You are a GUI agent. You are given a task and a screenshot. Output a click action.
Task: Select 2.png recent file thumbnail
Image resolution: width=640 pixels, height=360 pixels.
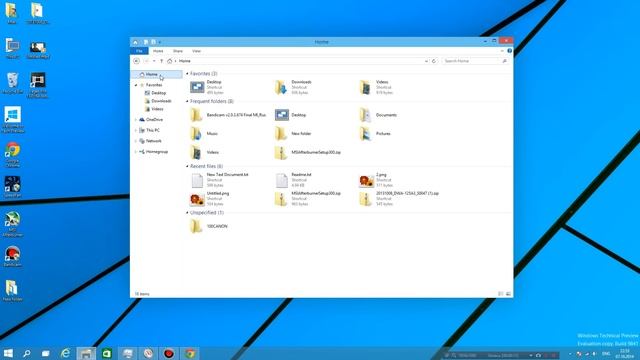tap(366, 180)
